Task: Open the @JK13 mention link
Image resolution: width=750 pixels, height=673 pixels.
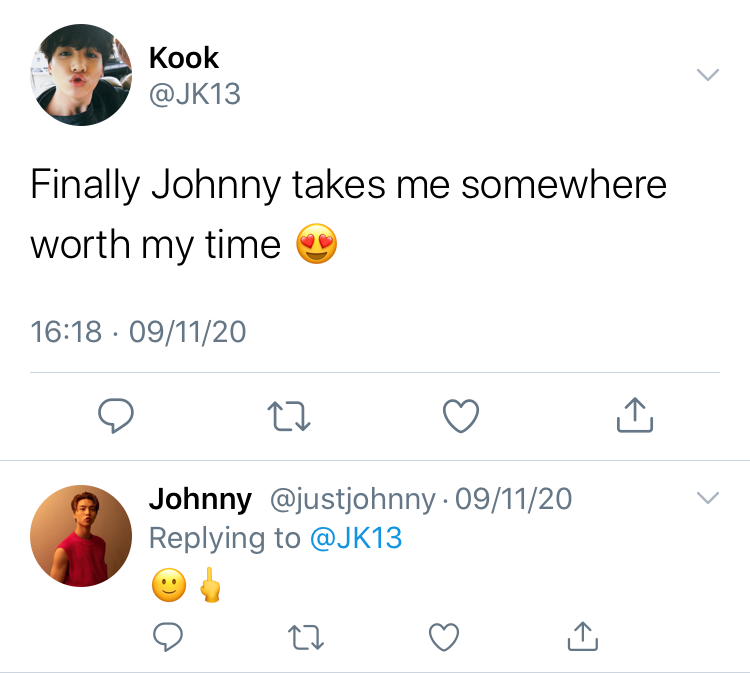Action: (356, 538)
